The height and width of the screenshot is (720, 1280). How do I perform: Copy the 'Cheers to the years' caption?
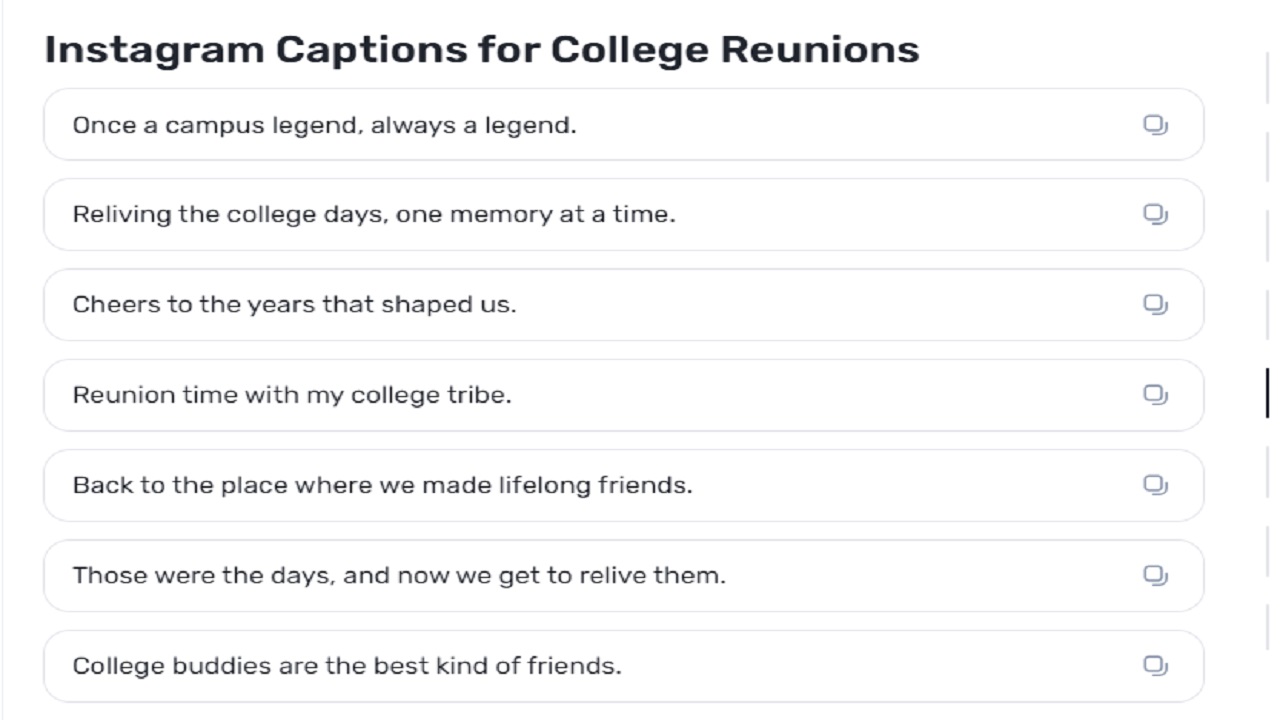tap(1155, 305)
